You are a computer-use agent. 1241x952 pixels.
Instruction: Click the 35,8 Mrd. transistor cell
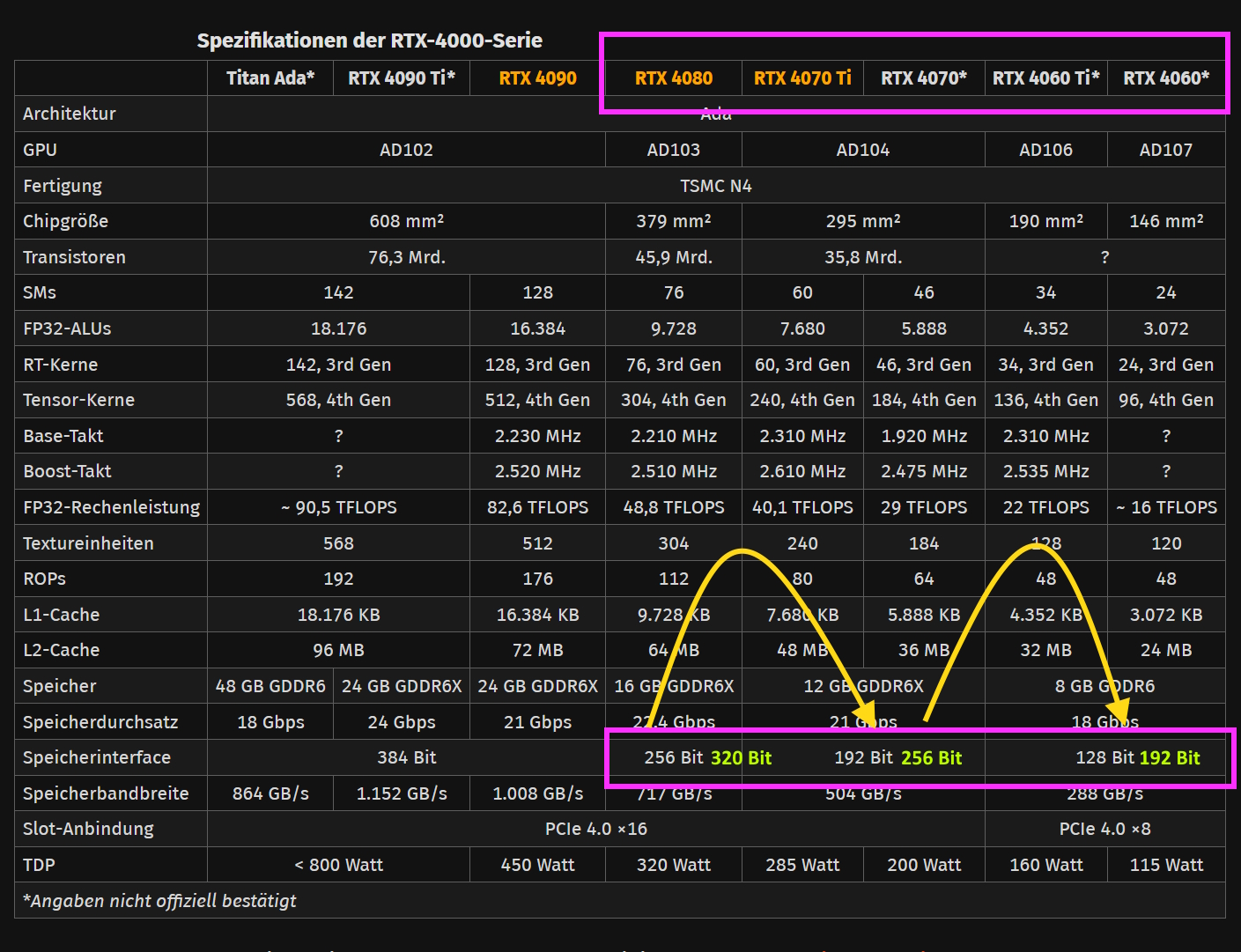[863, 257]
